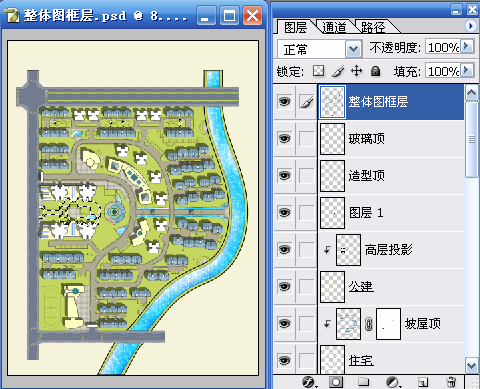Delete layer with trash icon
The image size is (480, 389).
pyautogui.click(x=451, y=382)
